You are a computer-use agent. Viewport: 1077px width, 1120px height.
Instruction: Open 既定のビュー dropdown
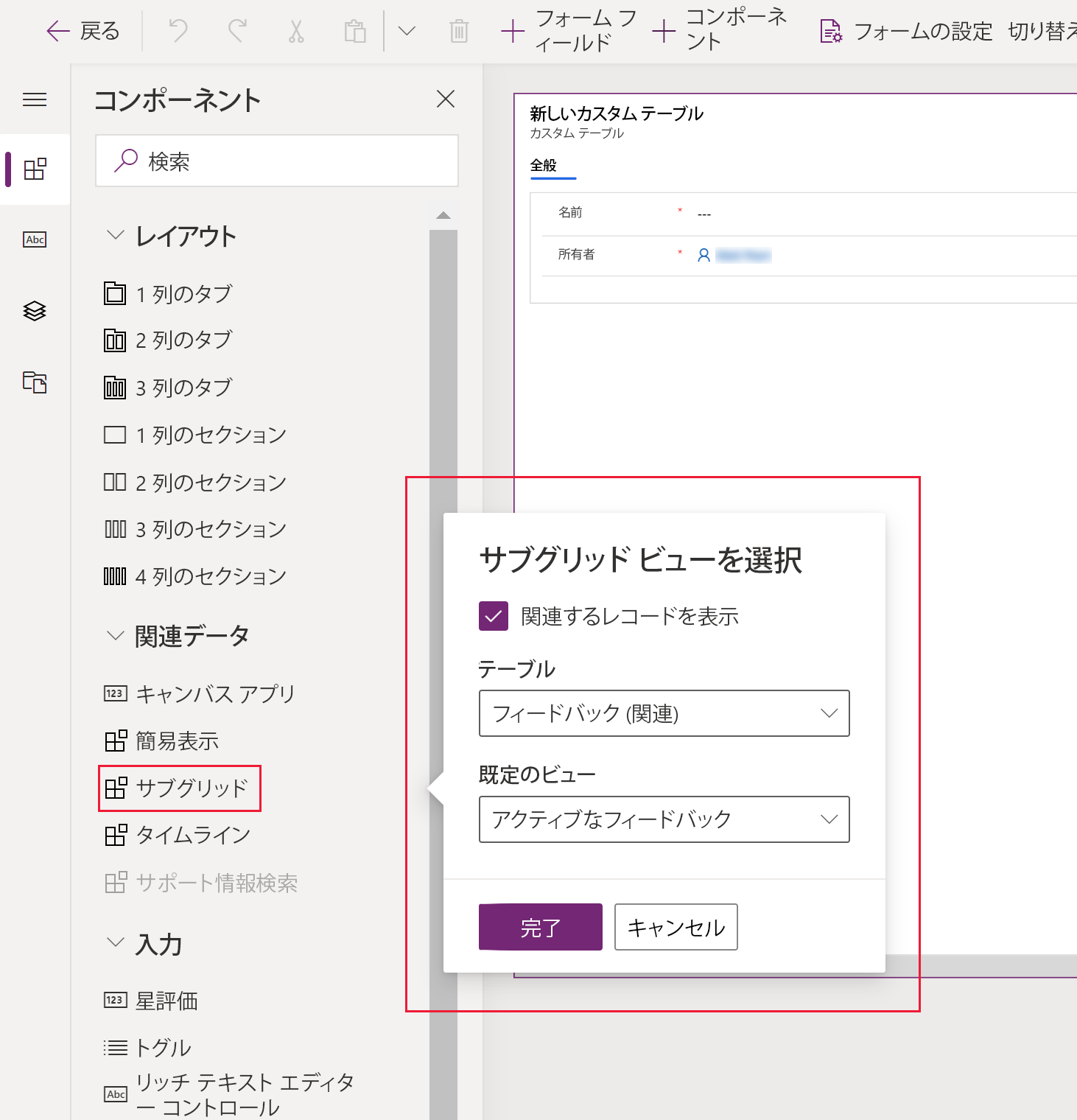point(664,819)
